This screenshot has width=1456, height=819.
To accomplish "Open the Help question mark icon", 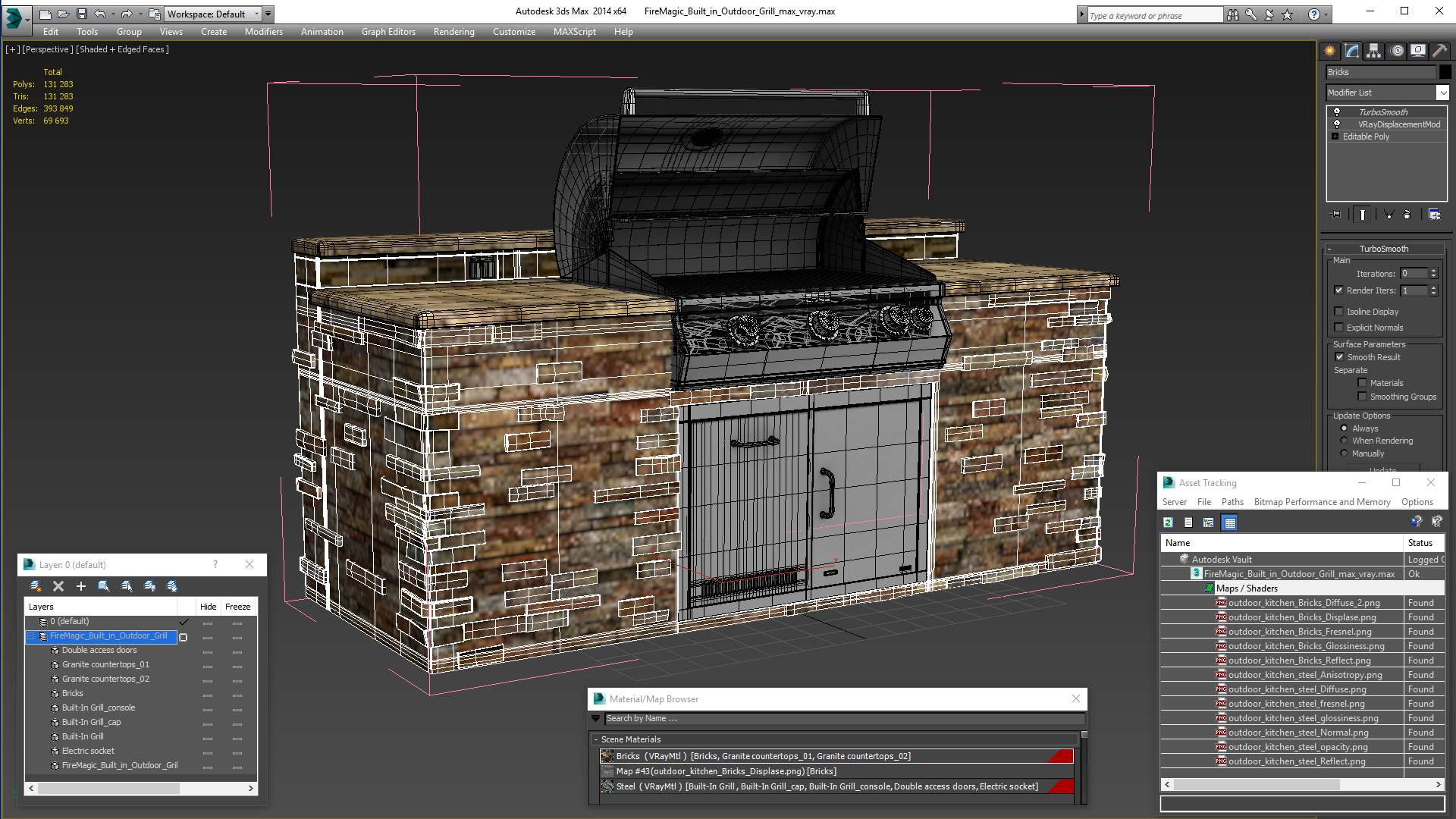I will tap(1314, 14).
